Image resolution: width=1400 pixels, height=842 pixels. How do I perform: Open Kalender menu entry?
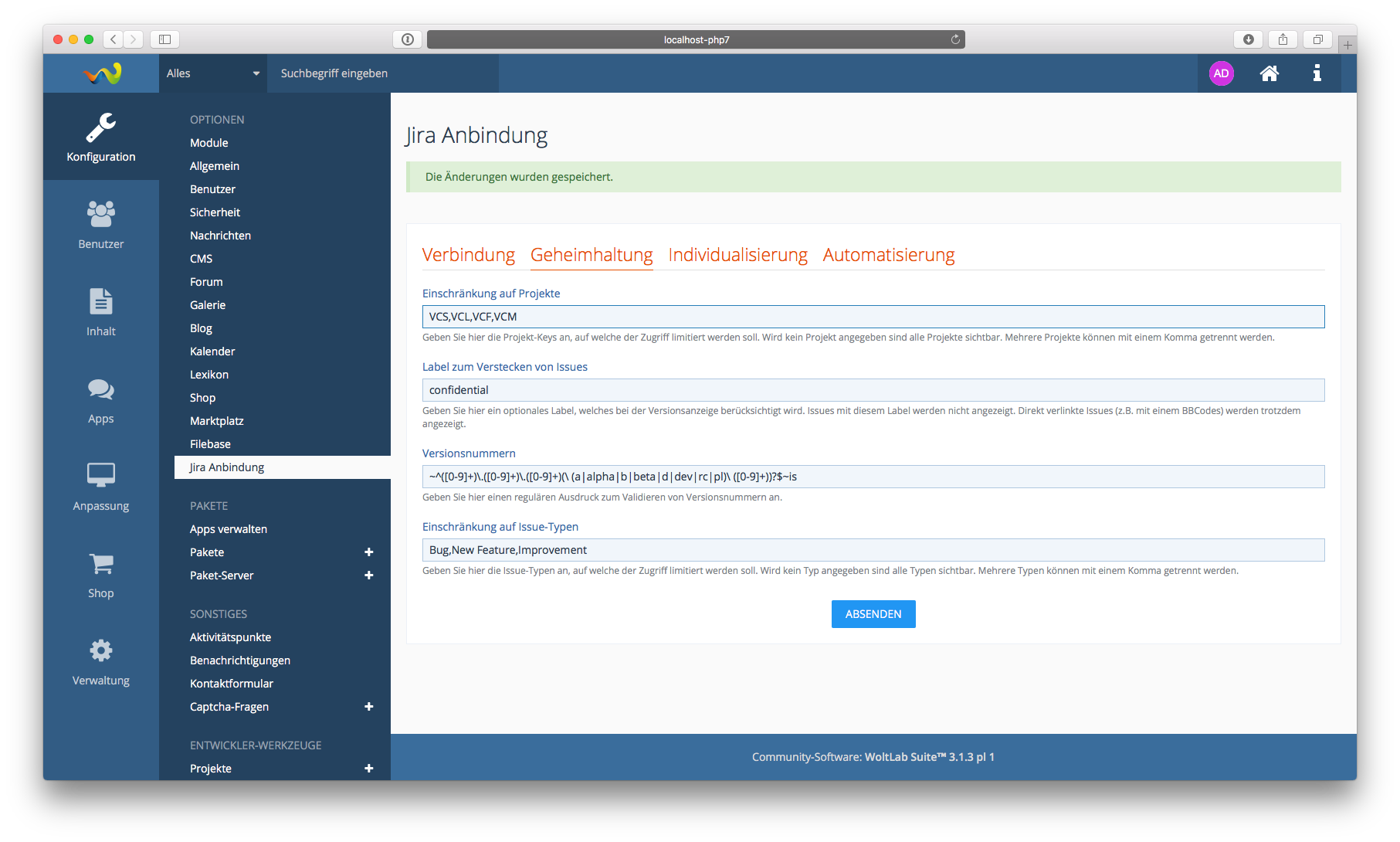(212, 351)
